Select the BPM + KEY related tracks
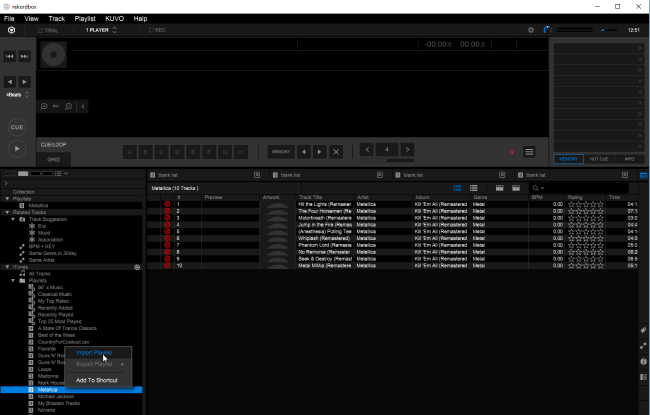Screen dimensions: 650x415 [41, 247]
